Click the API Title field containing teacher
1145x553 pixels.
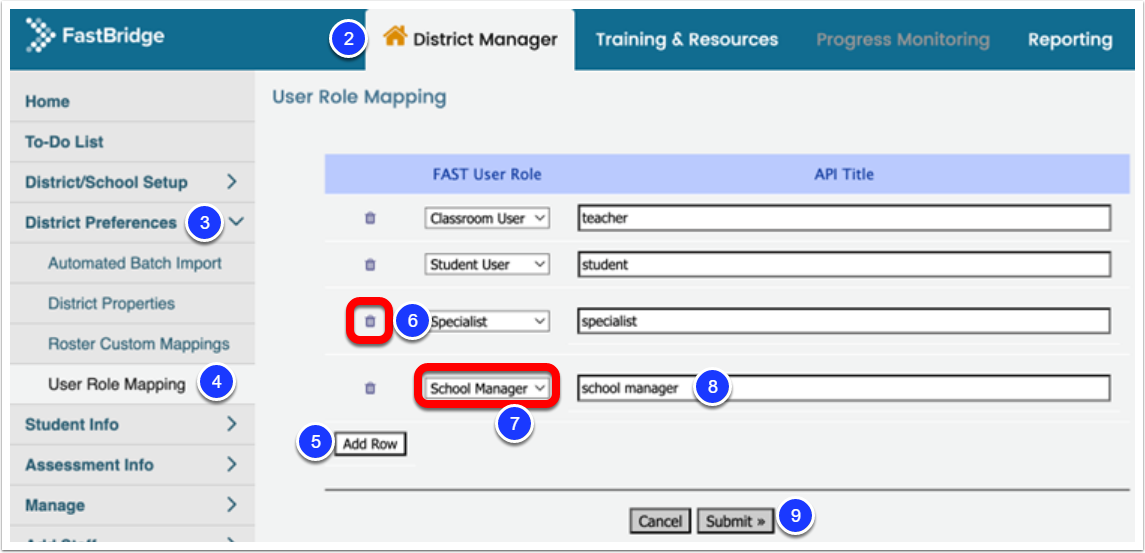point(844,218)
